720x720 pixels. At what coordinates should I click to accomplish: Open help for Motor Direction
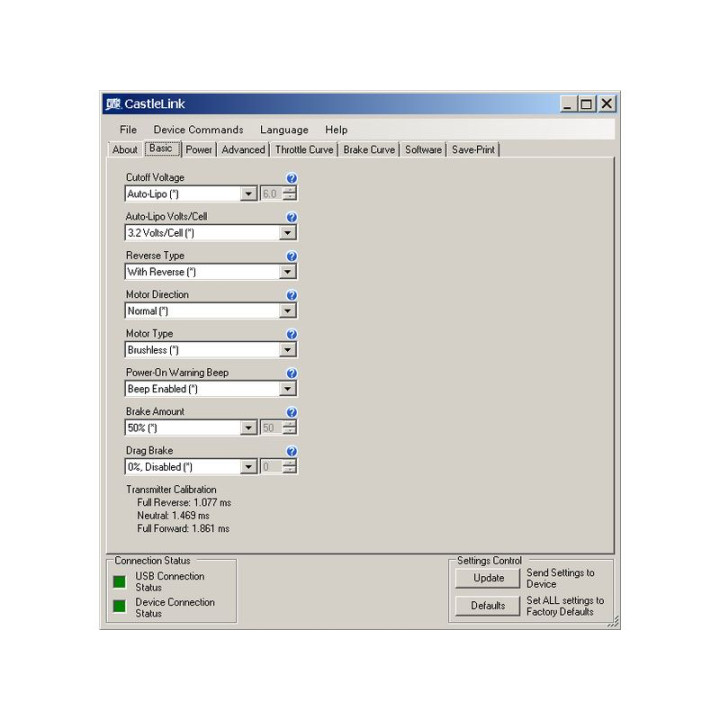pyautogui.click(x=291, y=295)
